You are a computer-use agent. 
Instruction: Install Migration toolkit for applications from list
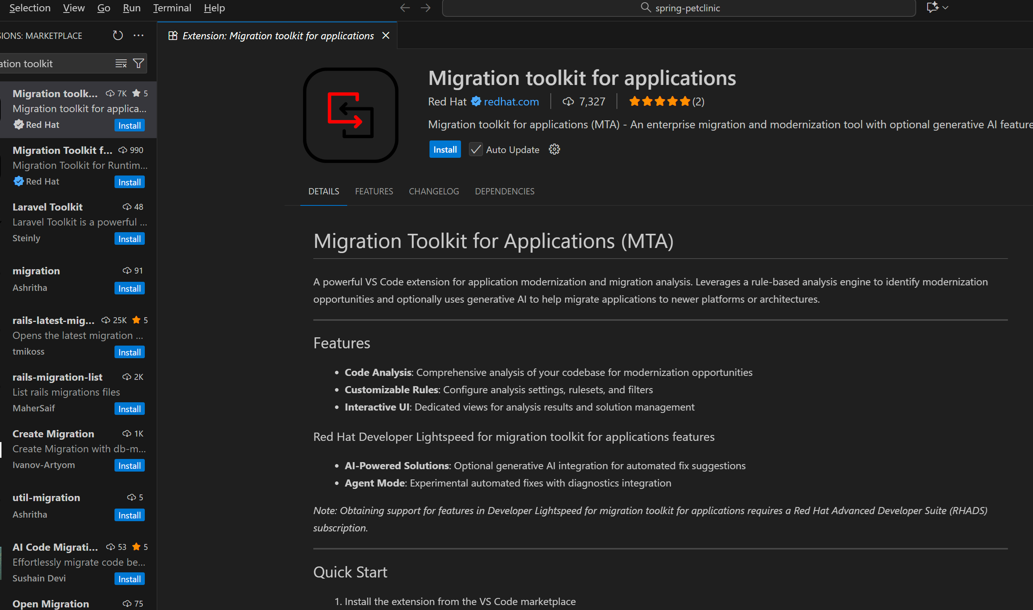click(x=129, y=125)
